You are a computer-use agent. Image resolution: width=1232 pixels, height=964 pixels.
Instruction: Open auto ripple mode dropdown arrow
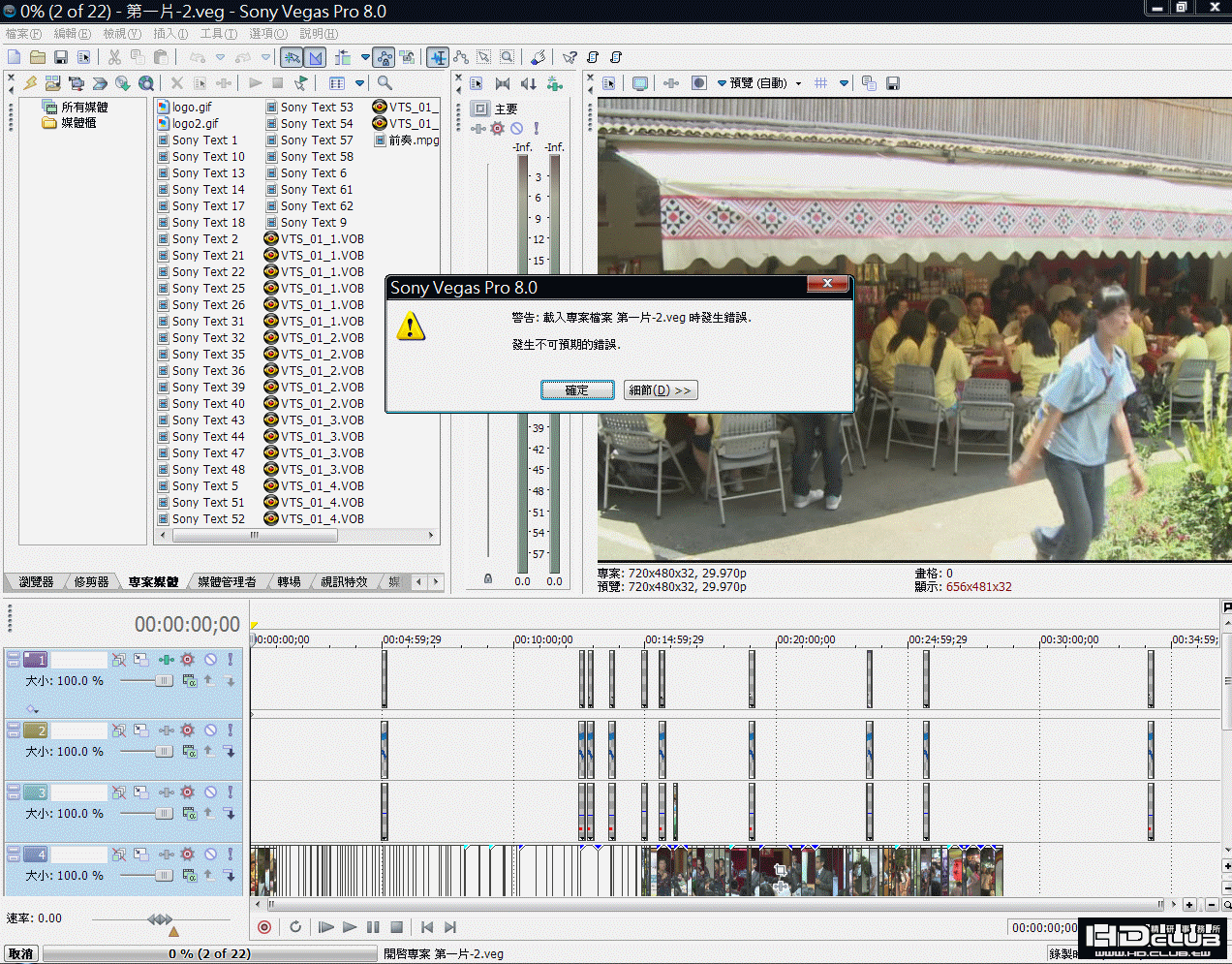[x=365, y=58]
